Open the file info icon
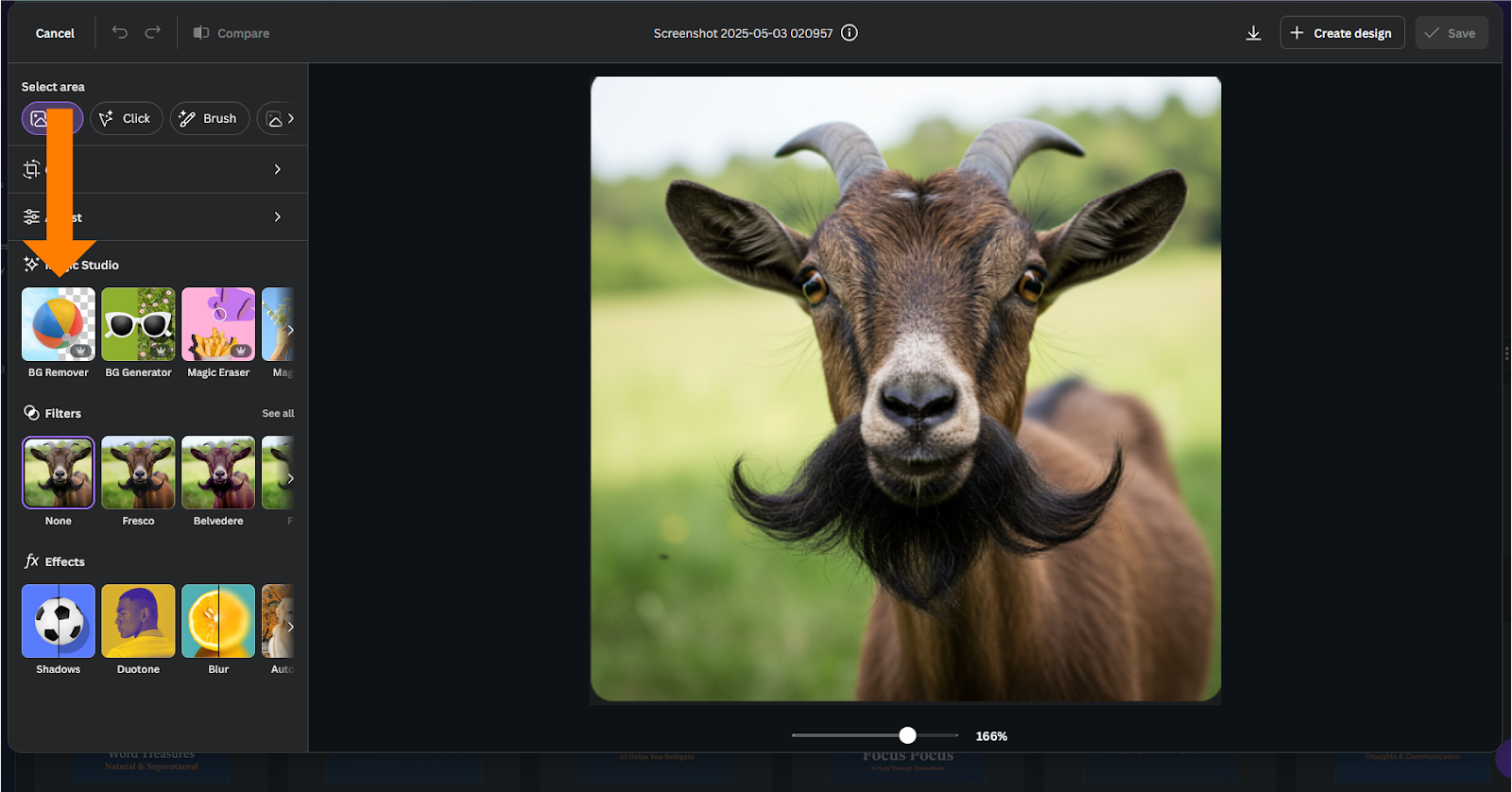1512x792 pixels. coord(850,33)
